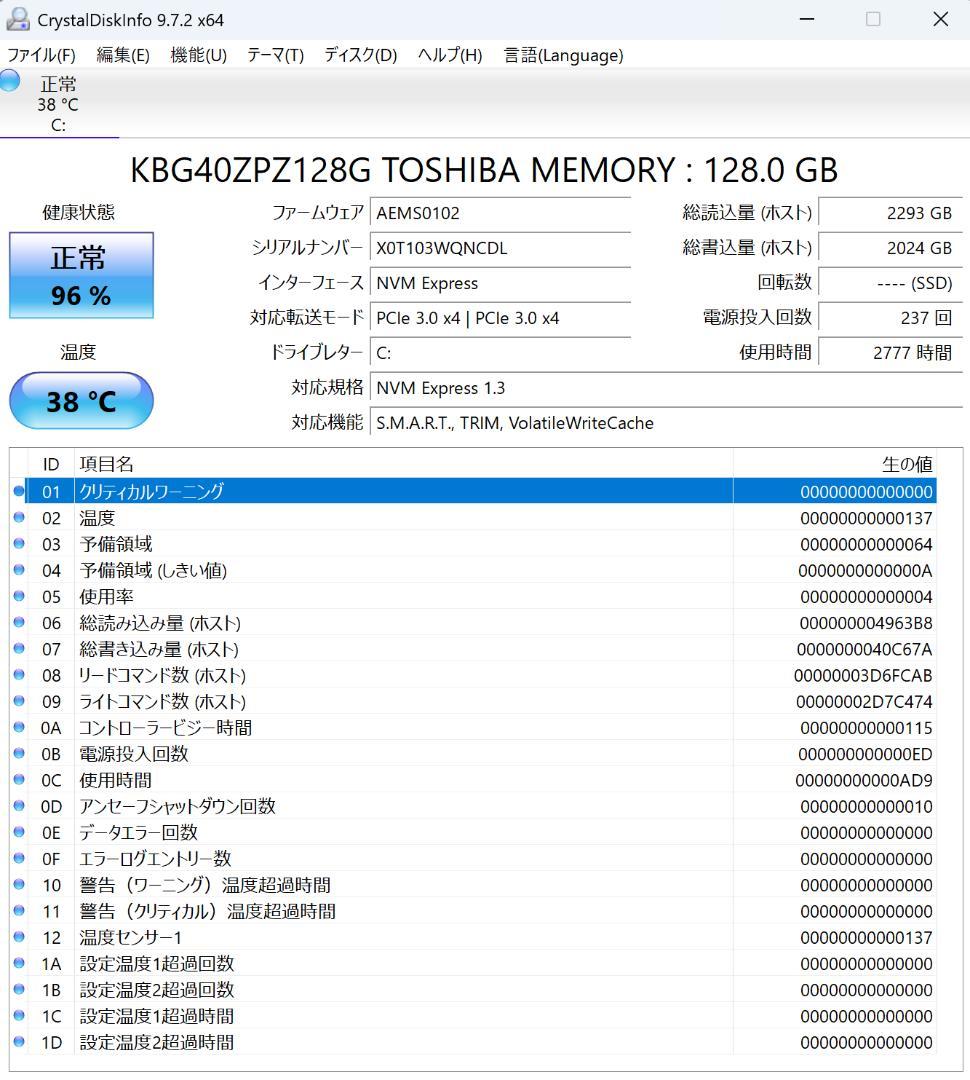Click the blue indicator for 予備領域 row

click(18, 544)
